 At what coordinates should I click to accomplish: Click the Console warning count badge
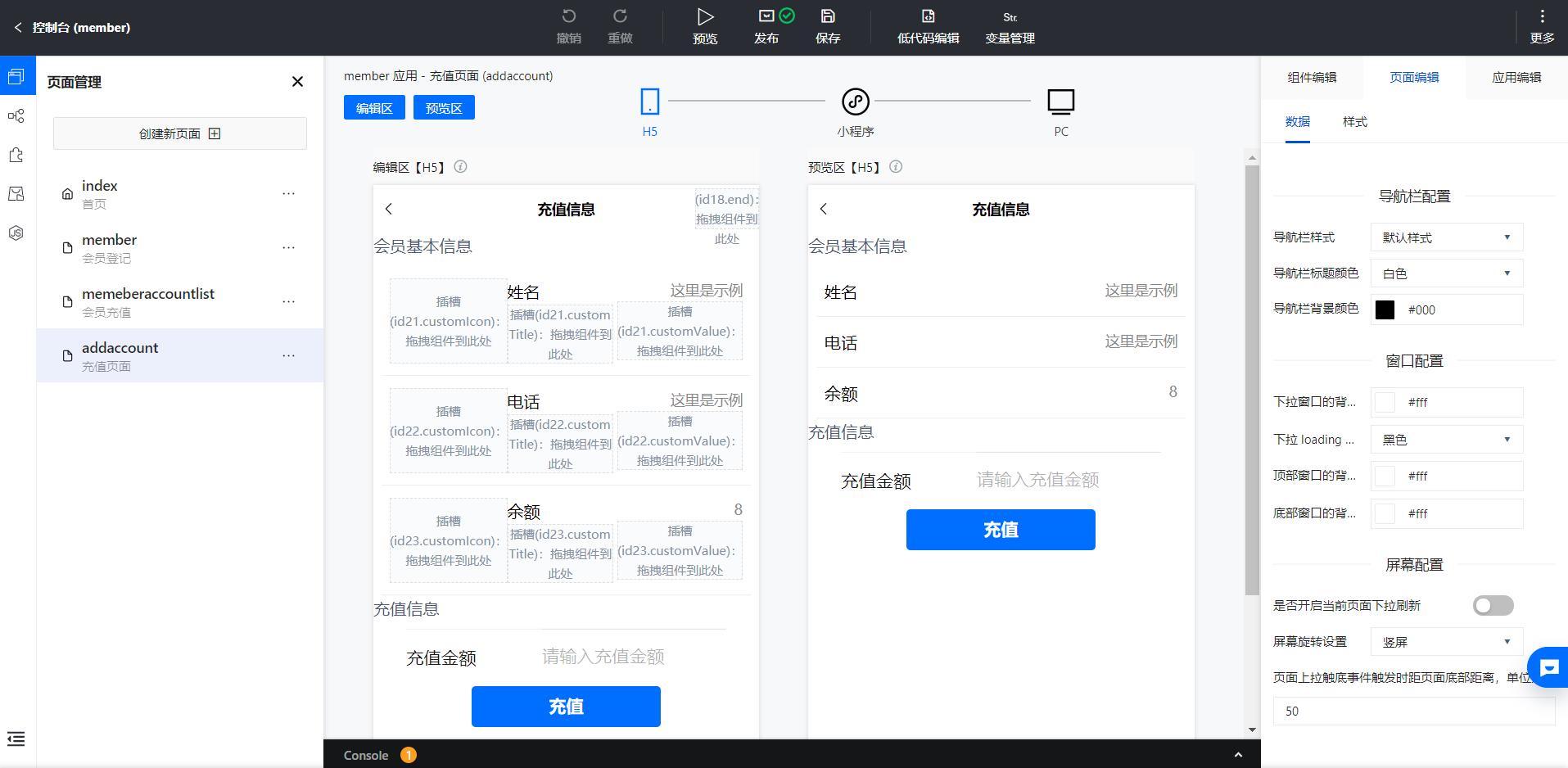(408, 755)
